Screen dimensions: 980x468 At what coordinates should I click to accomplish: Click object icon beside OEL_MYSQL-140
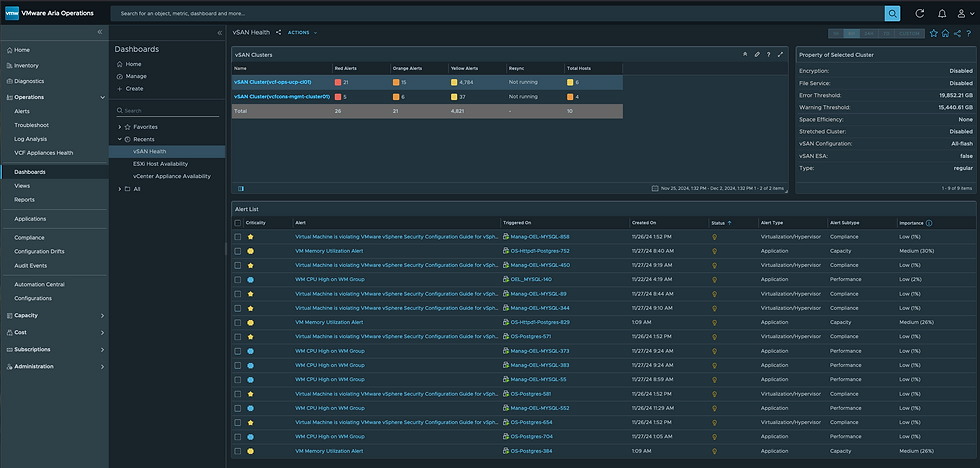(x=506, y=279)
